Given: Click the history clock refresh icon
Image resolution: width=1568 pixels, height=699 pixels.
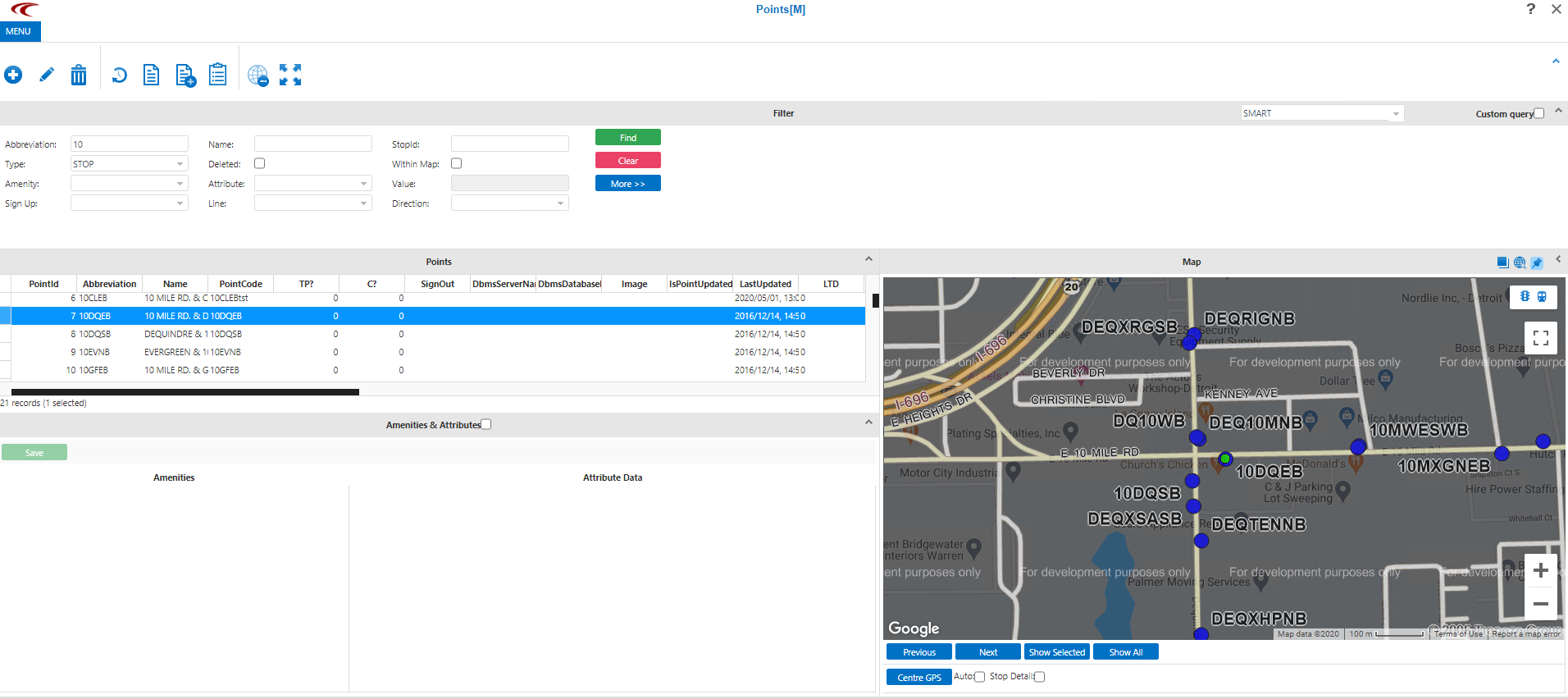Looking at the screenshot, I should tap(119, 75).
